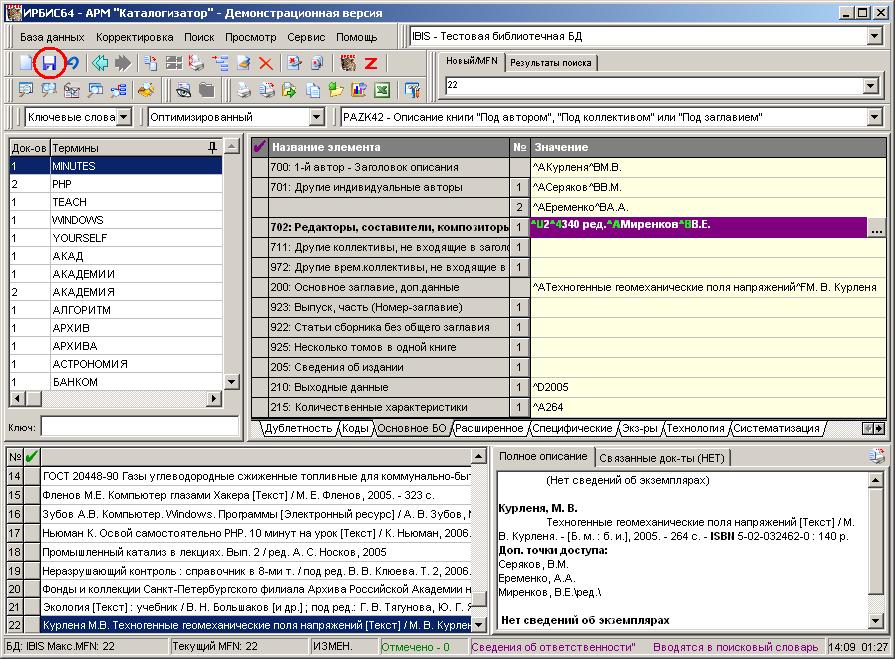Switch to the Расширенное tab
The image size is (895, 659).
[x=490, y=428]
